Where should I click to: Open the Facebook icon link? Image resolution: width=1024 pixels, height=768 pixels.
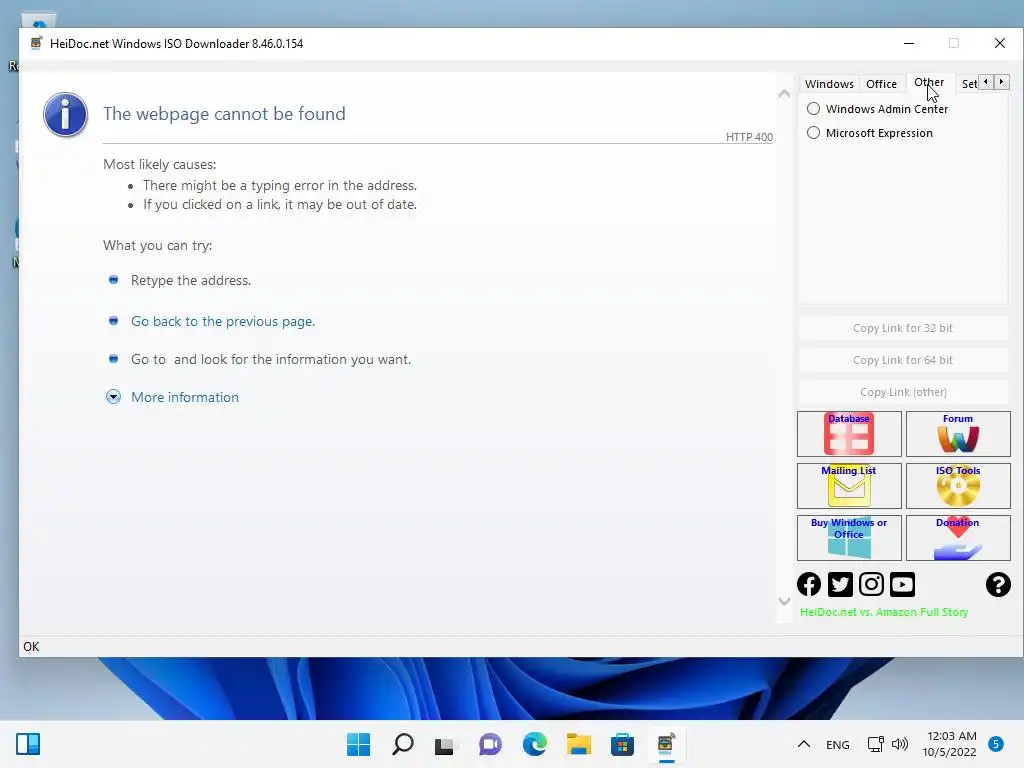point(809,584)
